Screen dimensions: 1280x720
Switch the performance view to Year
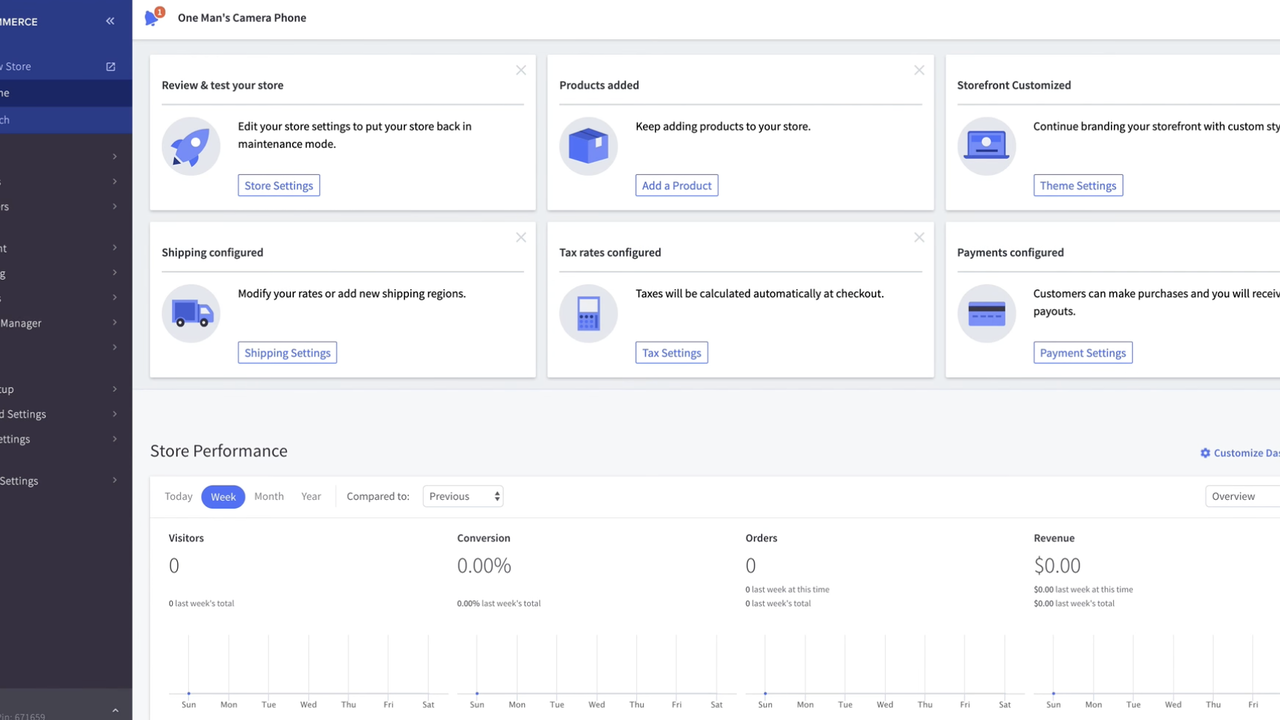tap(310, 496)
